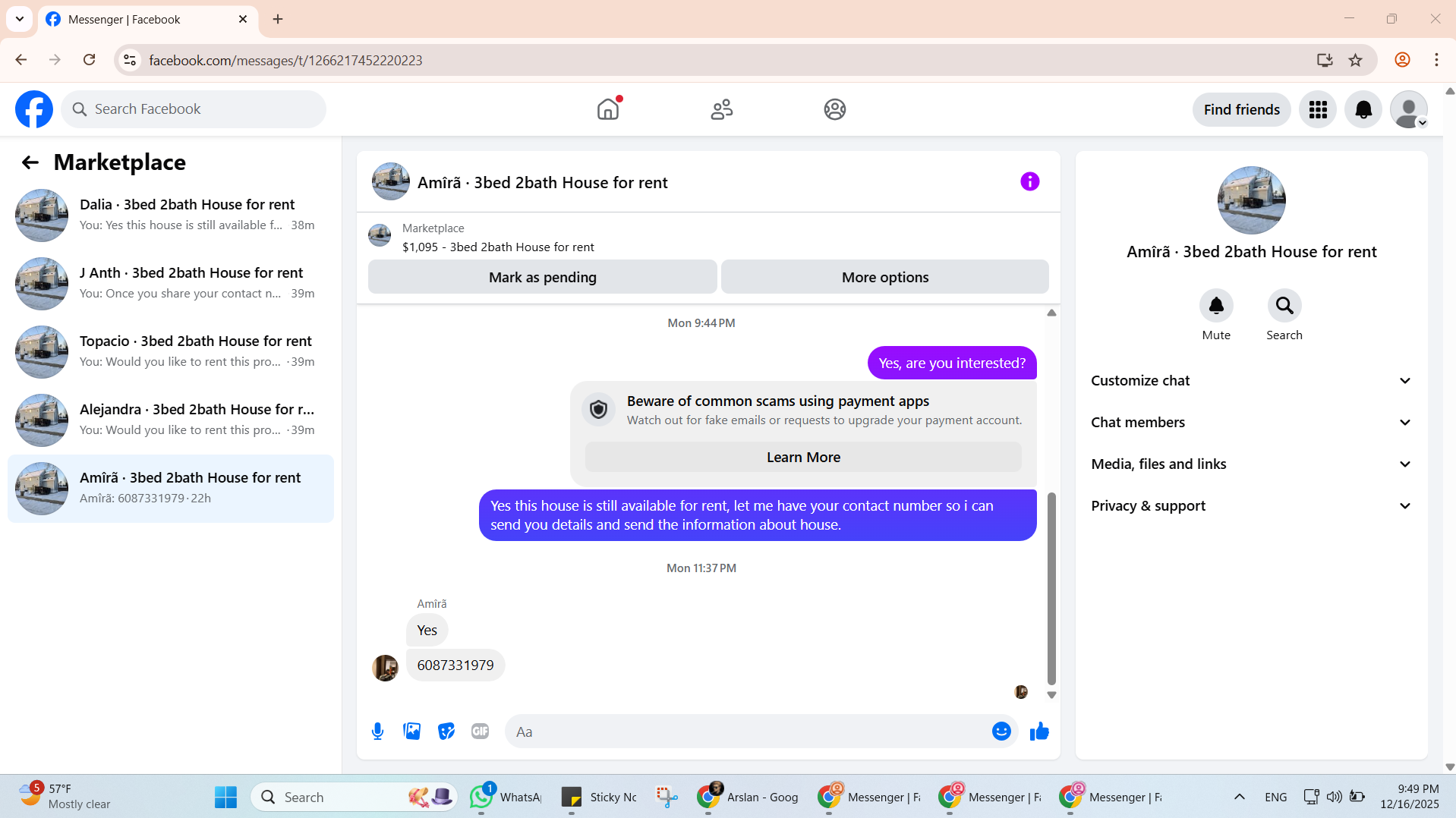Open the clock and date panel
1456x818 pixels.
pos(1410,797)
